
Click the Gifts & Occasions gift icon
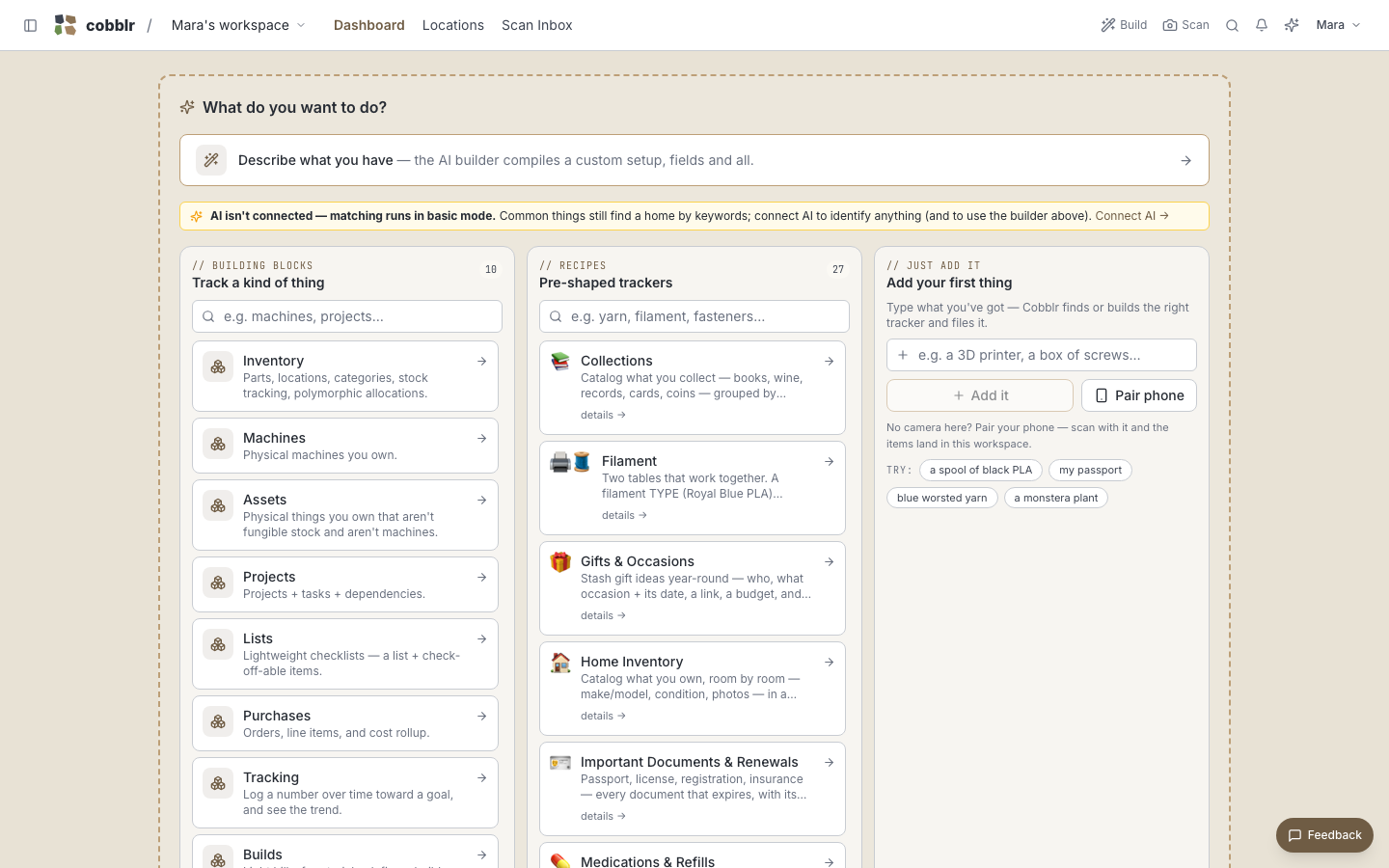click(x=560, y=561)
